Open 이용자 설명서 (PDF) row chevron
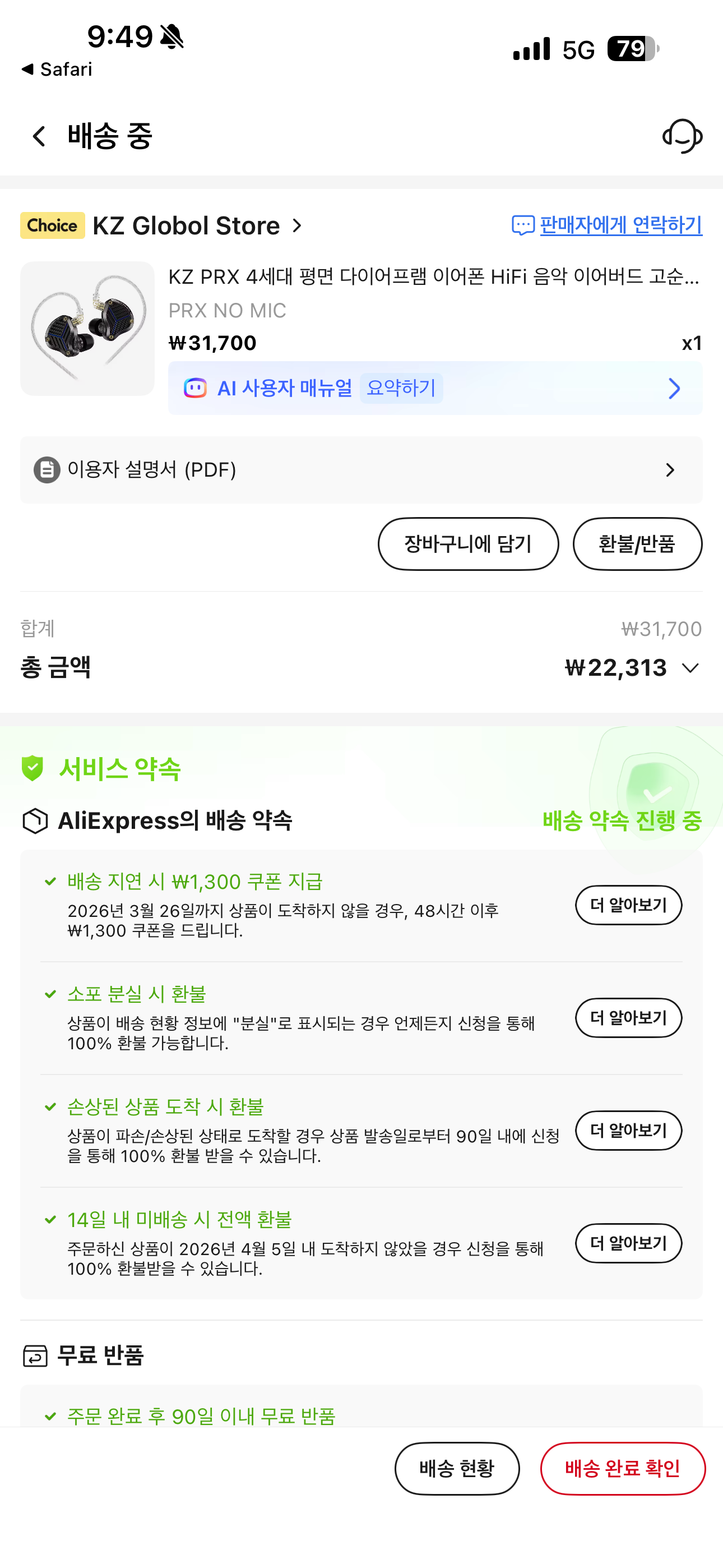Viewport: 723px width, 1568px height. tap(670, 470)
